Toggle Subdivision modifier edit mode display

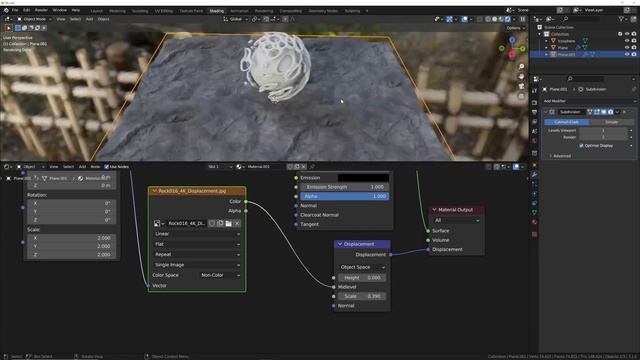click(597, 112)
